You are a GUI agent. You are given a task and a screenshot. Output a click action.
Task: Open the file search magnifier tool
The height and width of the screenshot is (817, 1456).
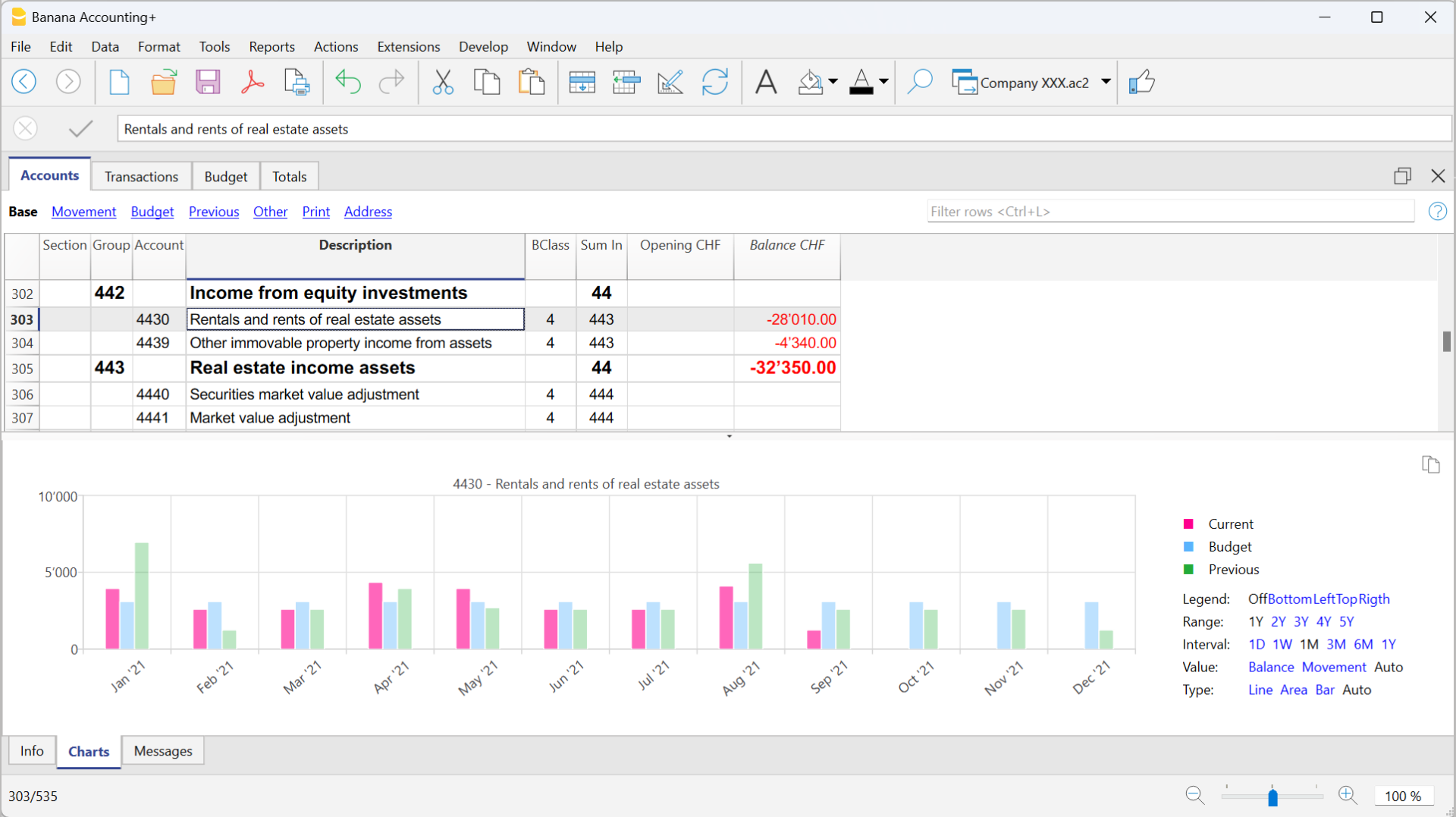tap(920, 82)
